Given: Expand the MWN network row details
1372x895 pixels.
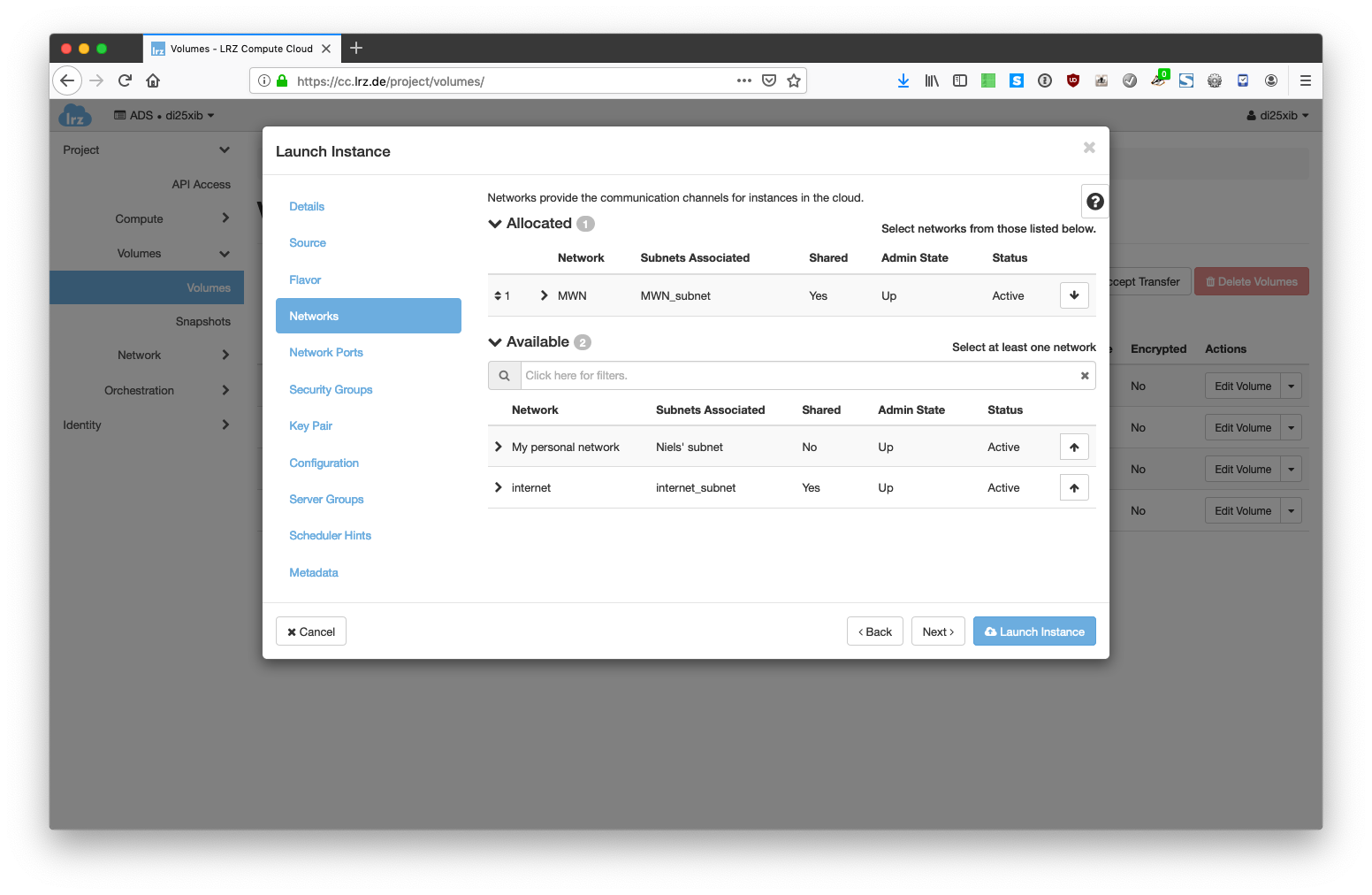Looking at the screenshot, I should 545,295.
